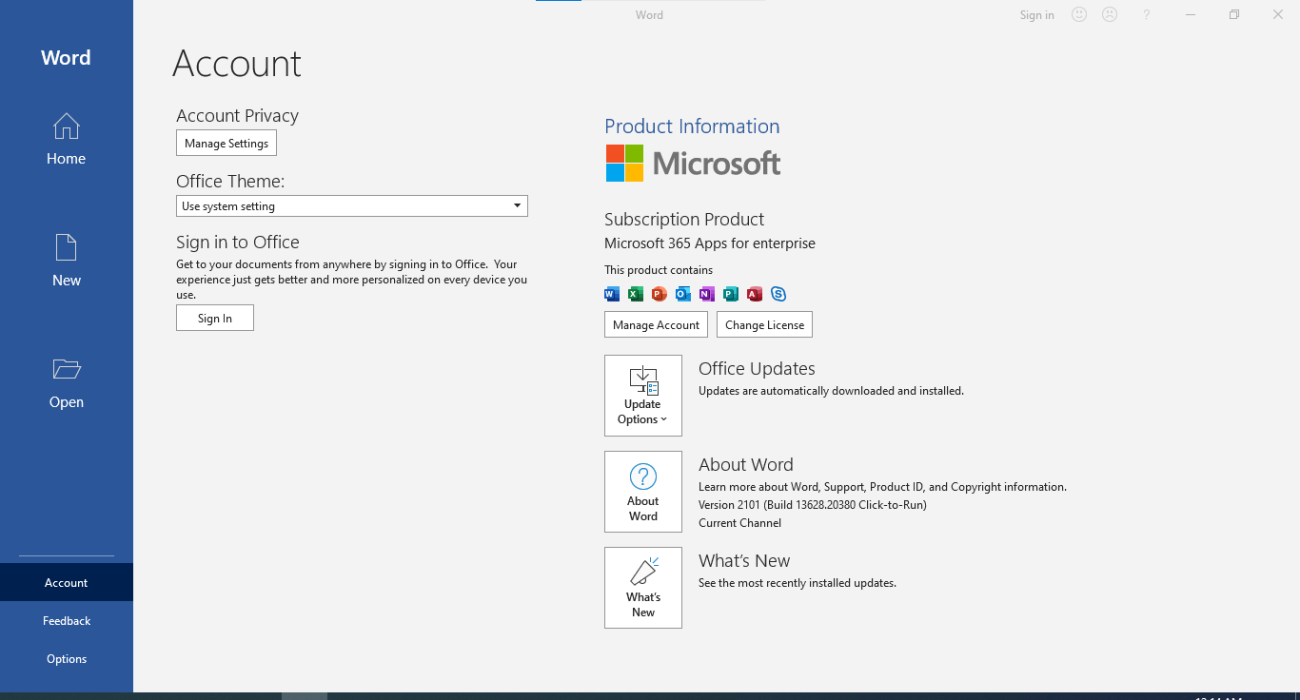Open the Home page in sidebar
This screenshot has height=700, width=1300.
[66, 139]
